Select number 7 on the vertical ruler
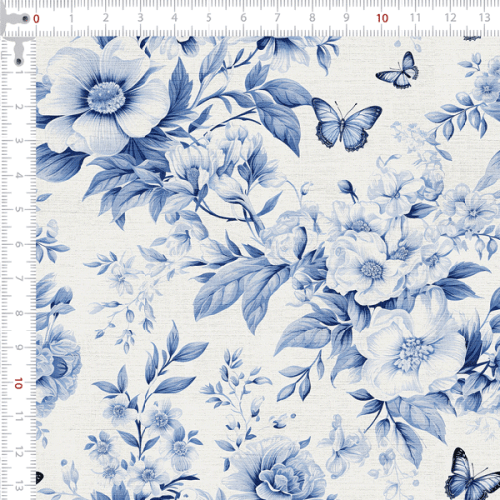This screenshot has height=500, width=500. click(x=19, y=279)
